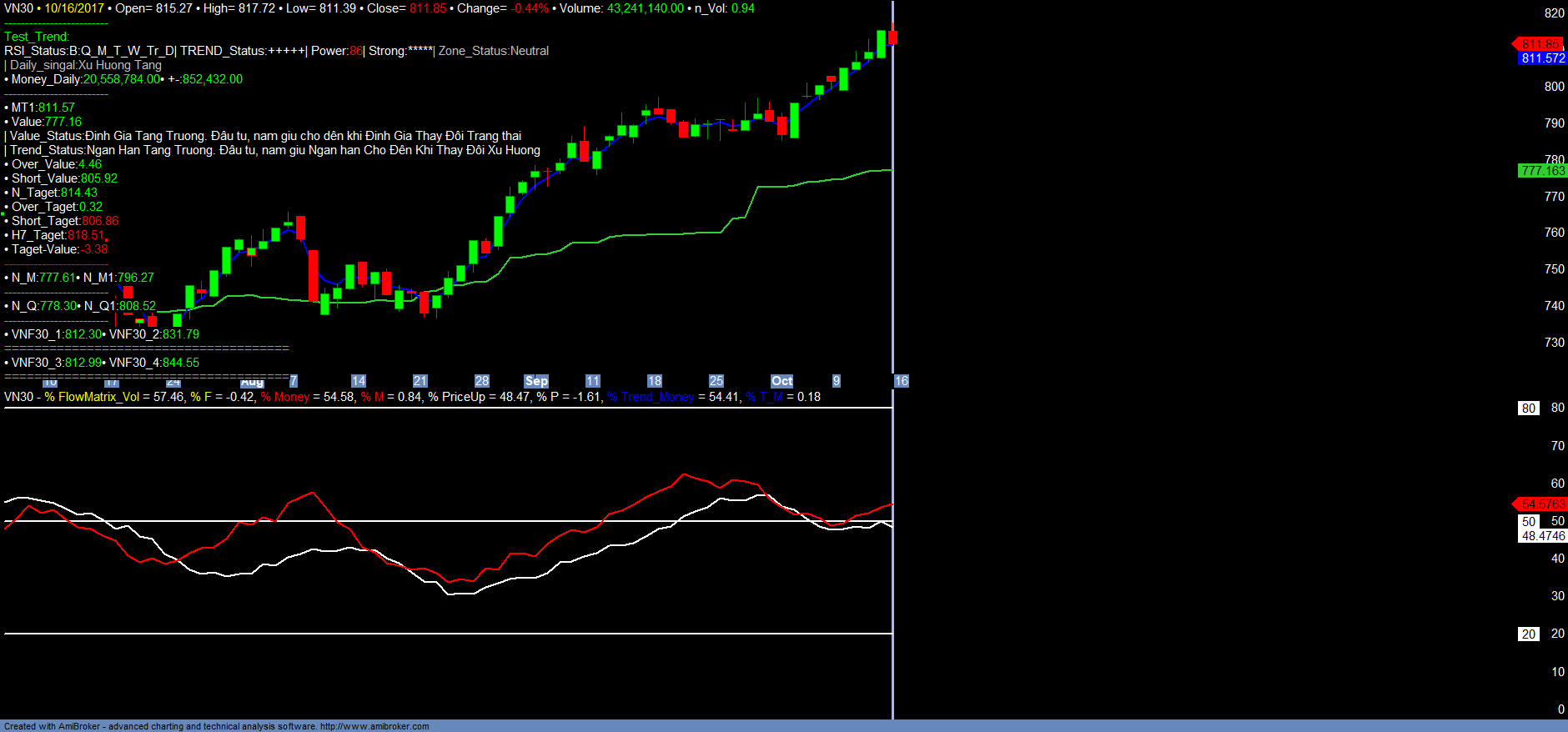Click the boxed 20 level label

(x=1528, y=634)
